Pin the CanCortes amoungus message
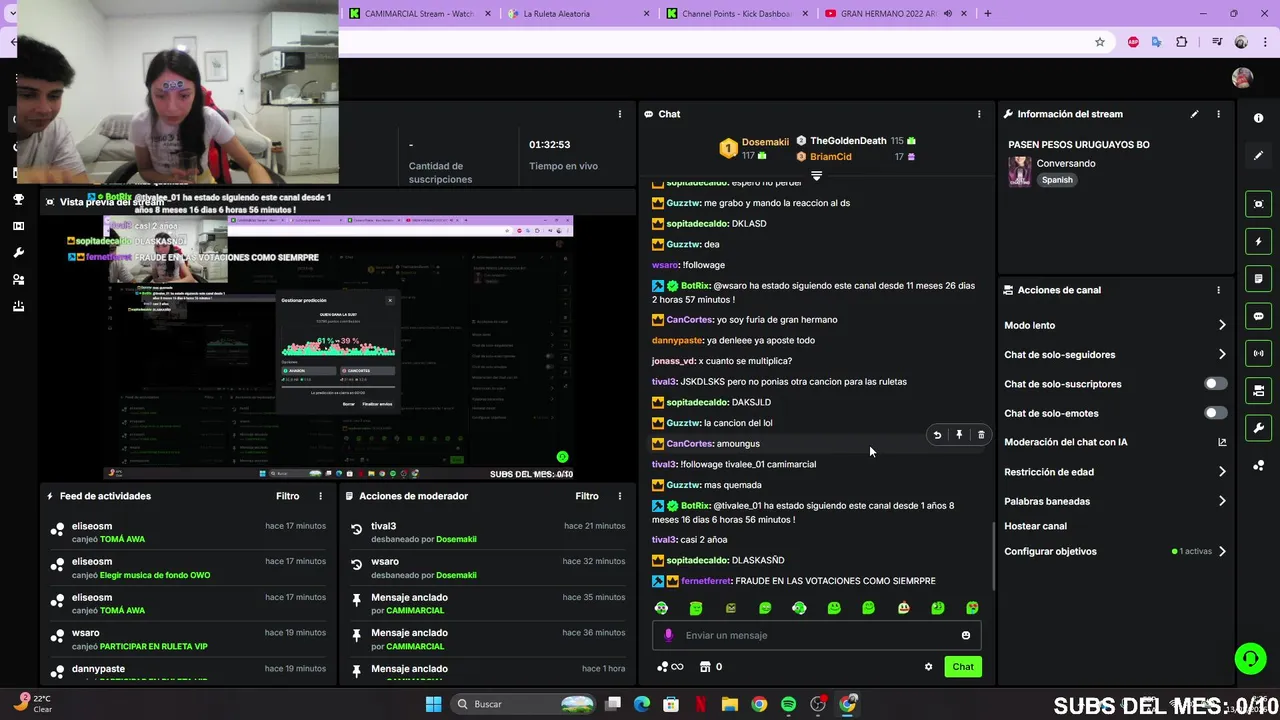Image resolution: width=1280 pixels, height=720 pixels. (959, 435)
